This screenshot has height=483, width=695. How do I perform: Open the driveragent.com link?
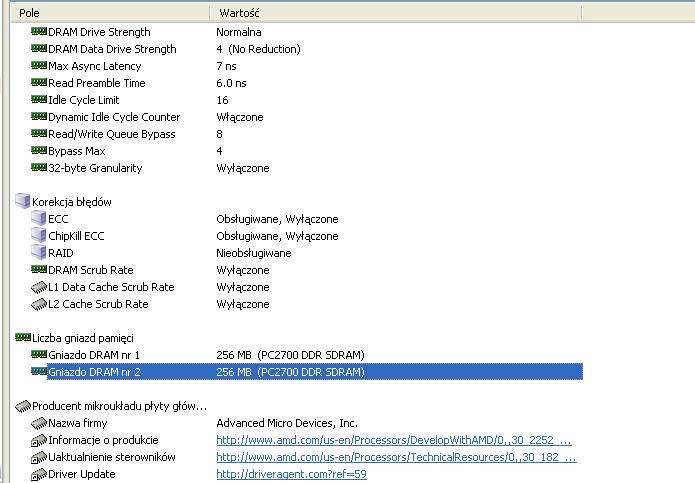(291, 474)
